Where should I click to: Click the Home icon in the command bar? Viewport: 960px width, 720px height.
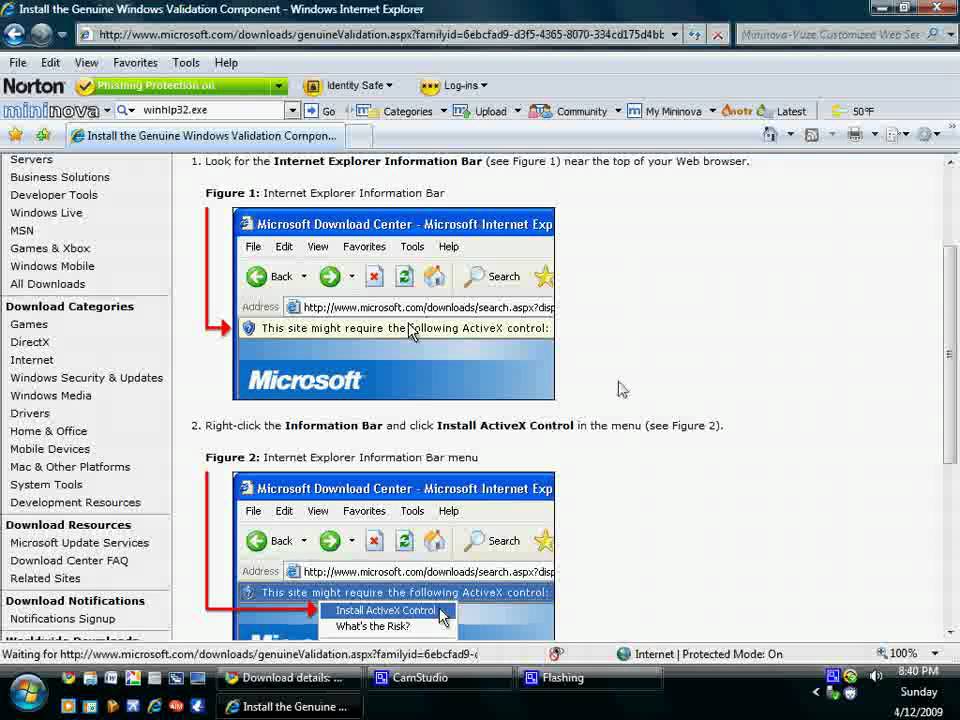click(770, 134)
